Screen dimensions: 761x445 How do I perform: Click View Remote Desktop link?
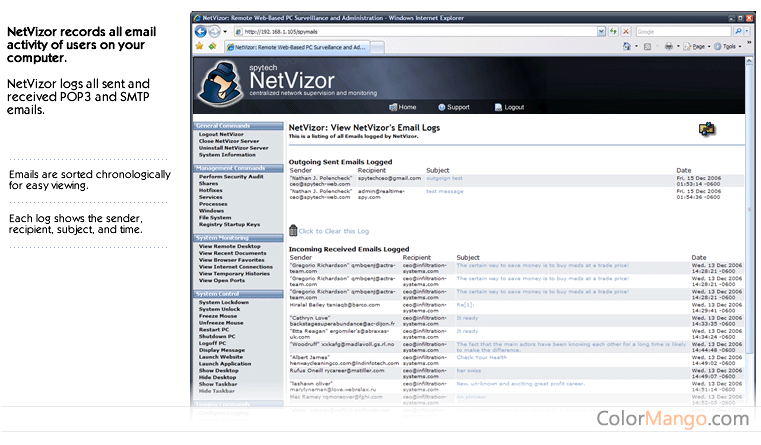(x=230, y=247)
